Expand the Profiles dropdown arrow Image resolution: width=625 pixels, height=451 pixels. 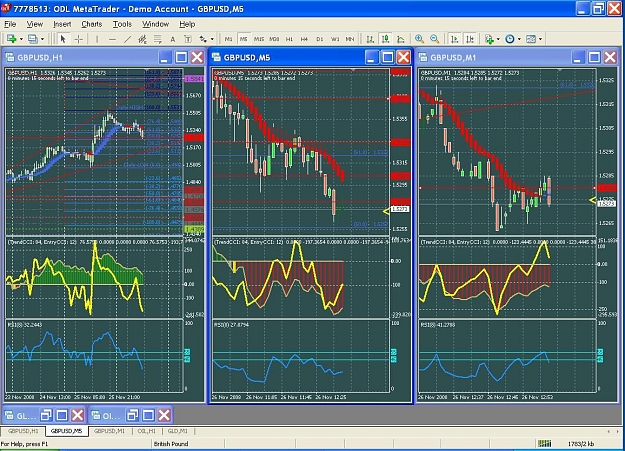tap(42, 39)
